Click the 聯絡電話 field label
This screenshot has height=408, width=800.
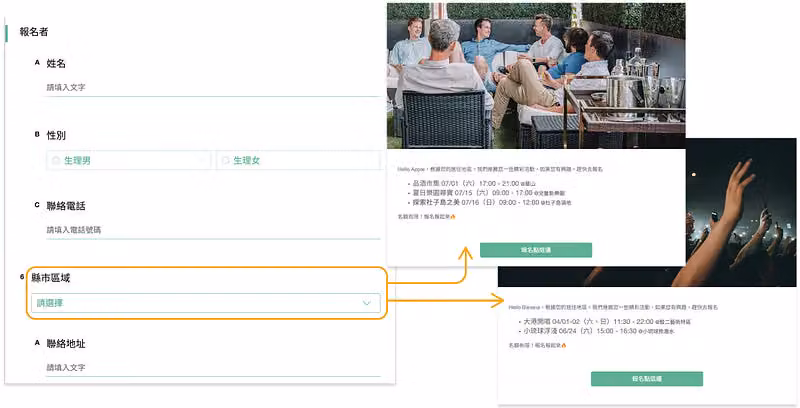pos(66,206)
